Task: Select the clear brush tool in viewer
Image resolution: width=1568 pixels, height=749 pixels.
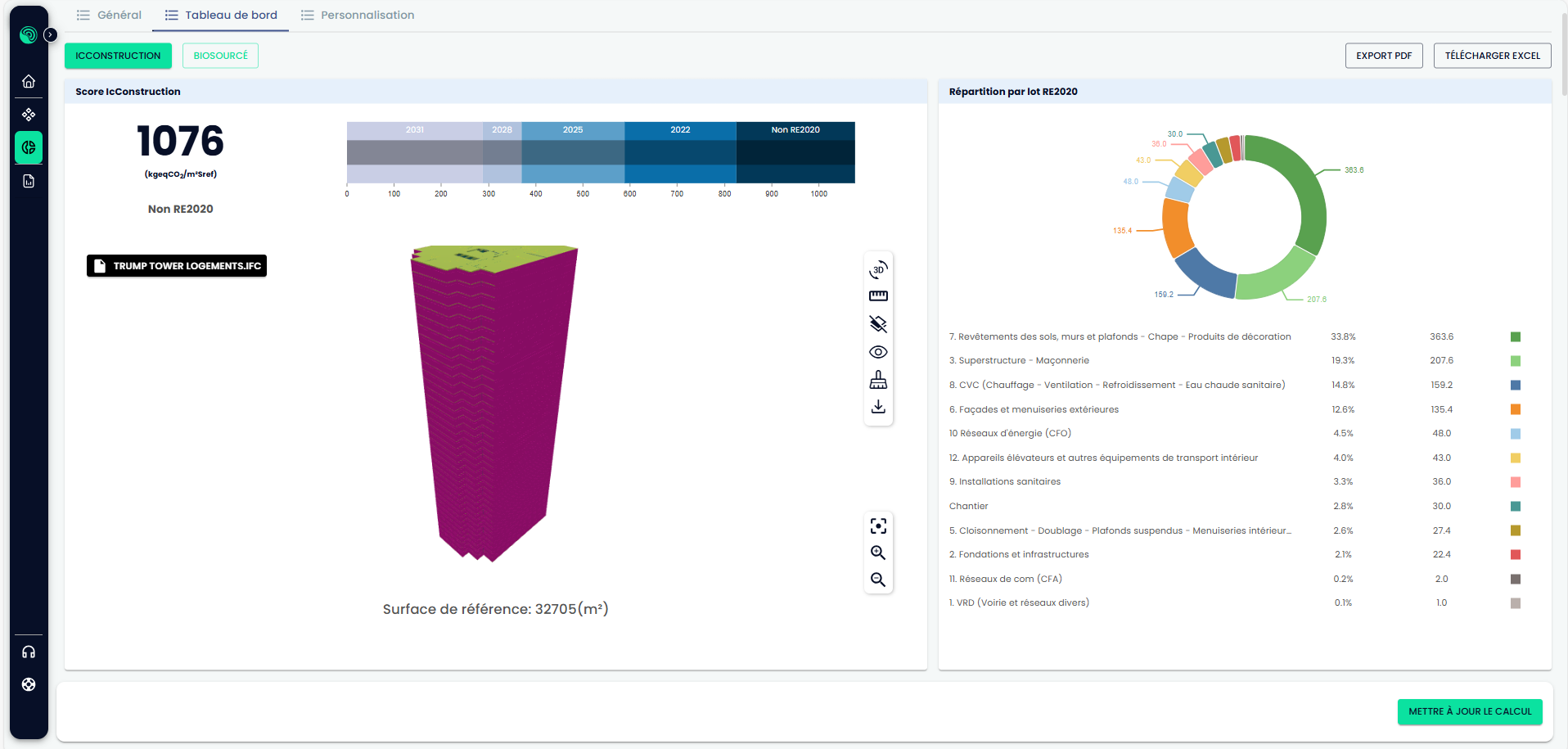Action: (878, 380)
